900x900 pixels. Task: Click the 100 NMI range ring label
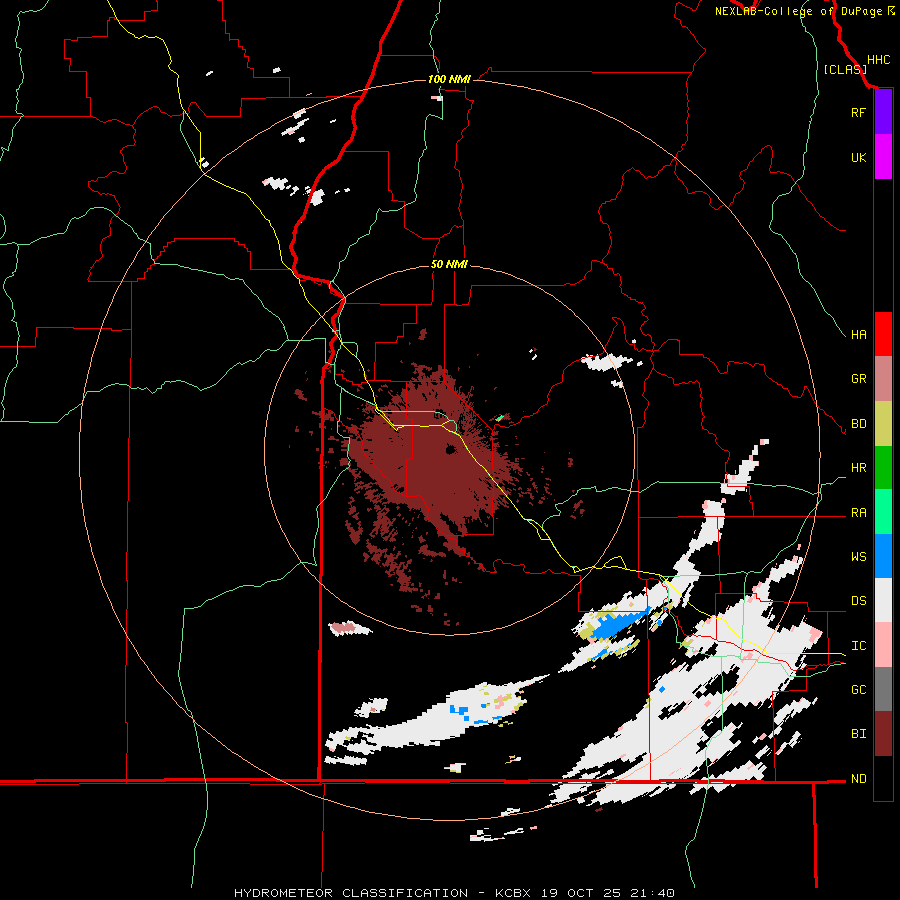click(x=449, y=79)
